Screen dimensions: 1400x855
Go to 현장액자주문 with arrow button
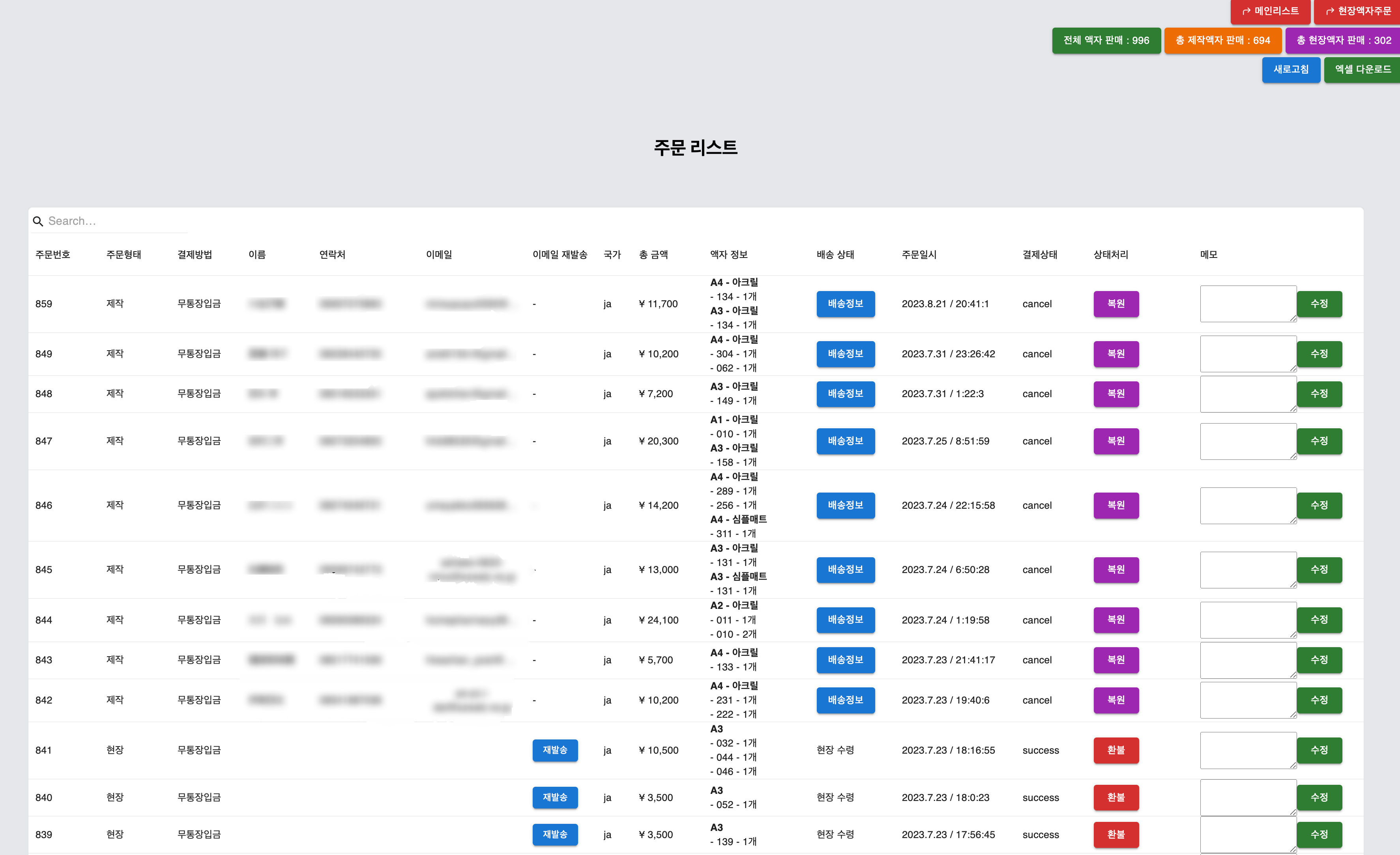pos(1357,11)
